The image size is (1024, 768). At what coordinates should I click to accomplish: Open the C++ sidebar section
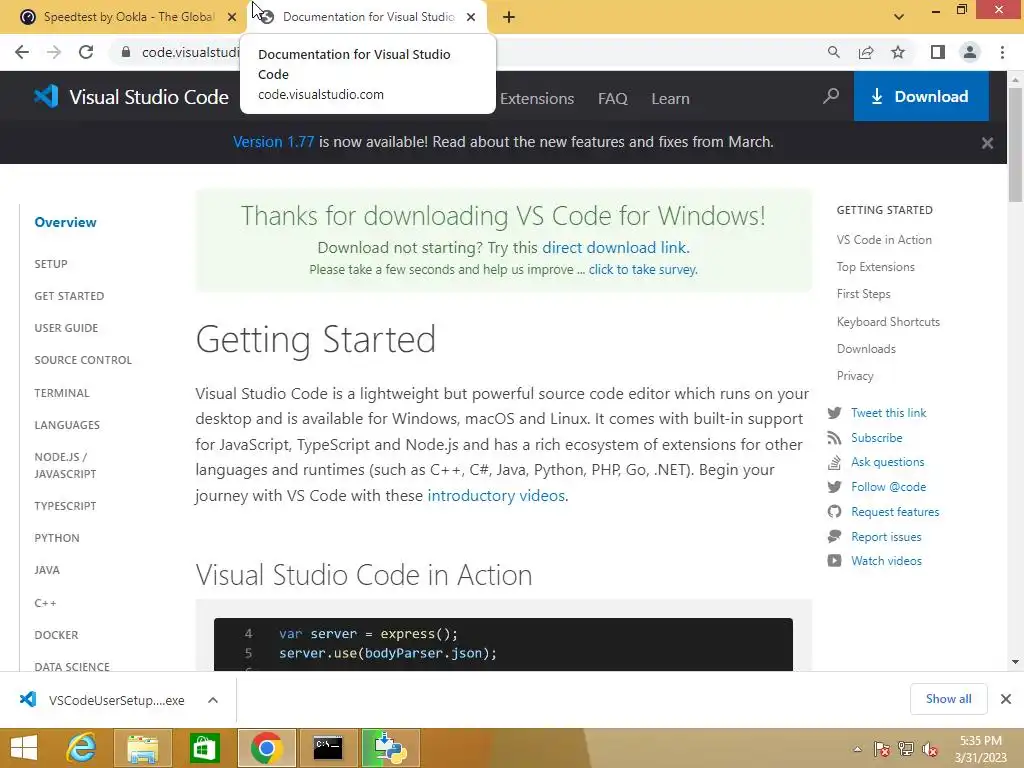click(45, 603)
